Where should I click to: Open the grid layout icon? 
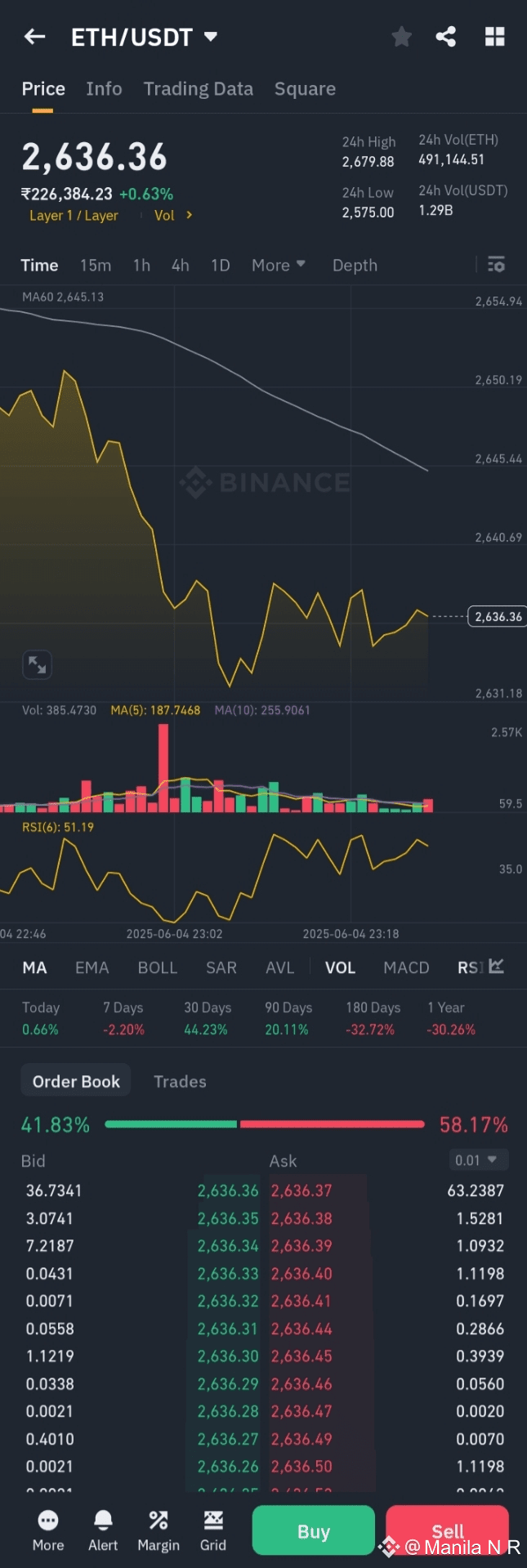coord(494,37)
